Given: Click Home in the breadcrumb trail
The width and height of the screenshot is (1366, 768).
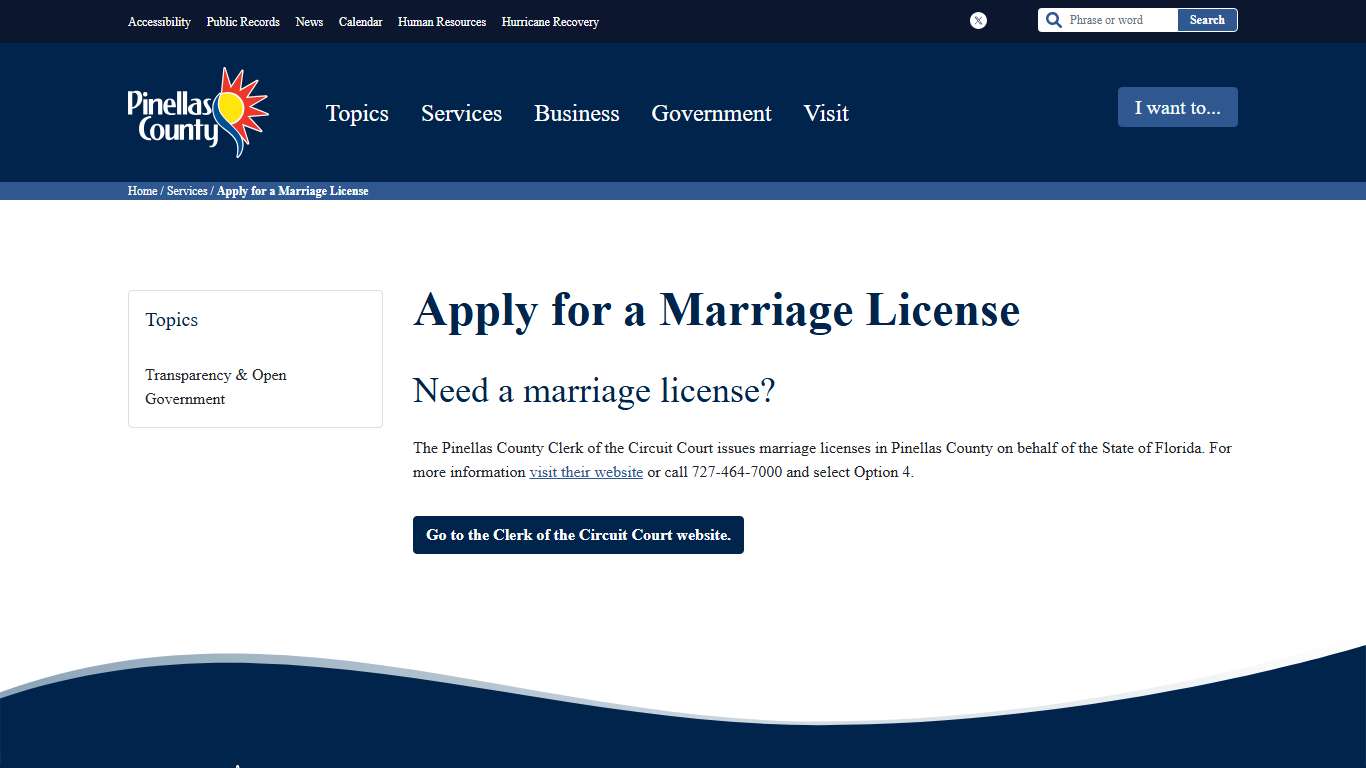Looking at the screenshot, I should [141, 190].
